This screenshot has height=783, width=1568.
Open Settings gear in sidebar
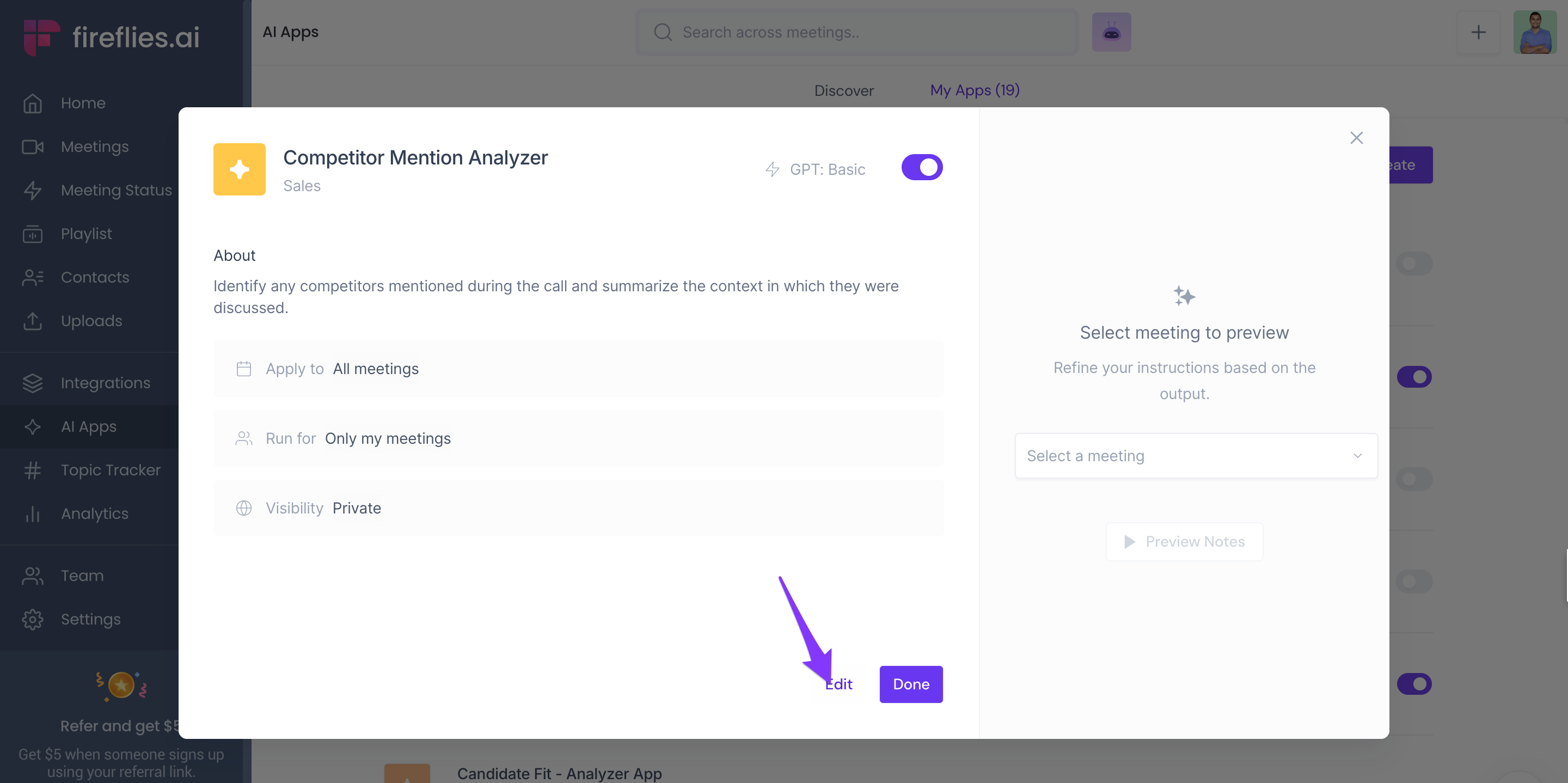click(x=33, y=619)
